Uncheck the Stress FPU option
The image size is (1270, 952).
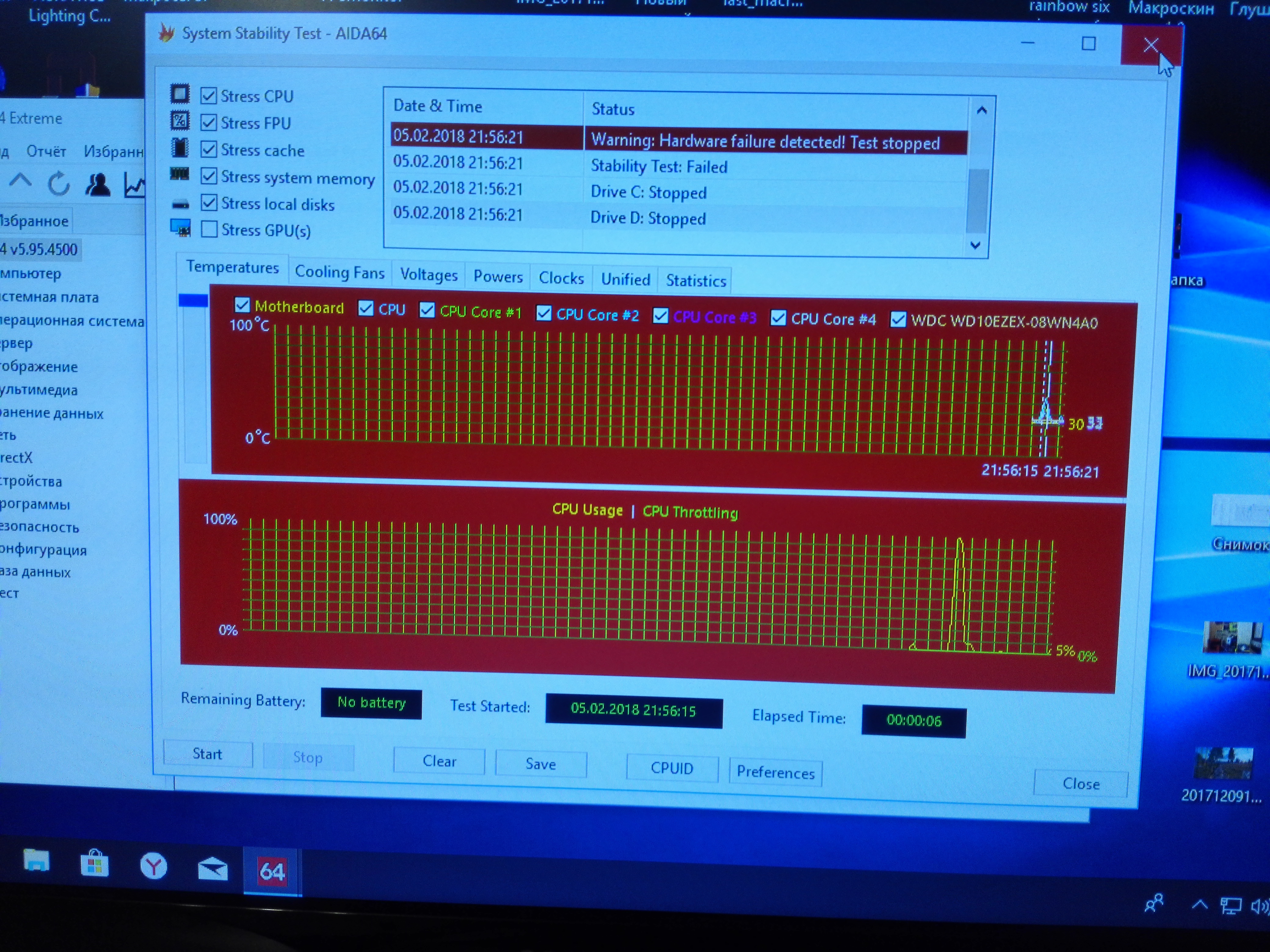coord(209,122)
